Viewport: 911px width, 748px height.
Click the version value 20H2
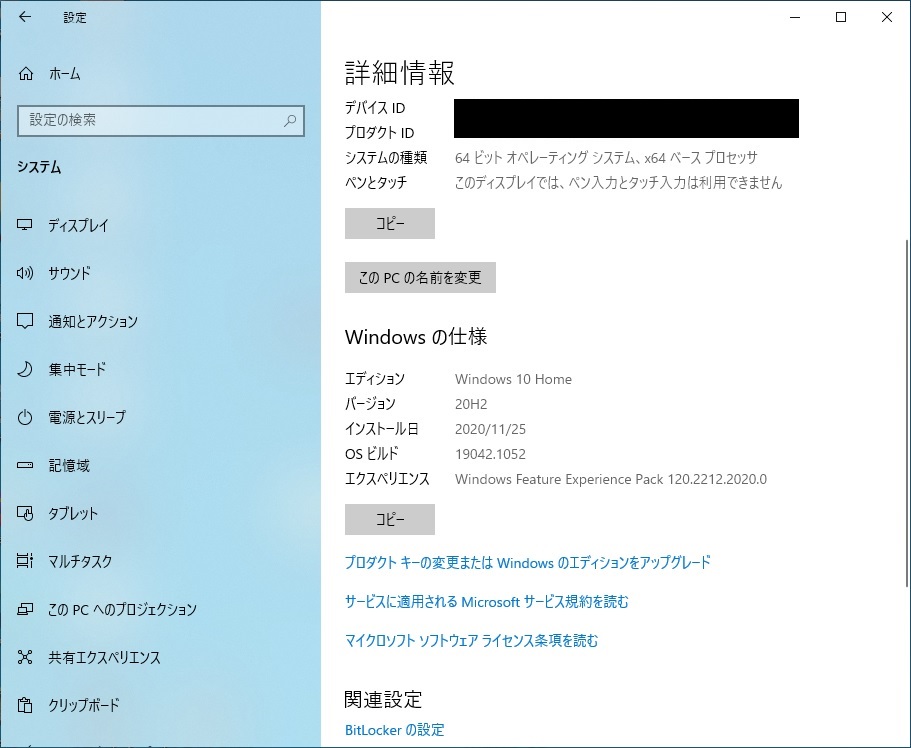tap(471, 404)
